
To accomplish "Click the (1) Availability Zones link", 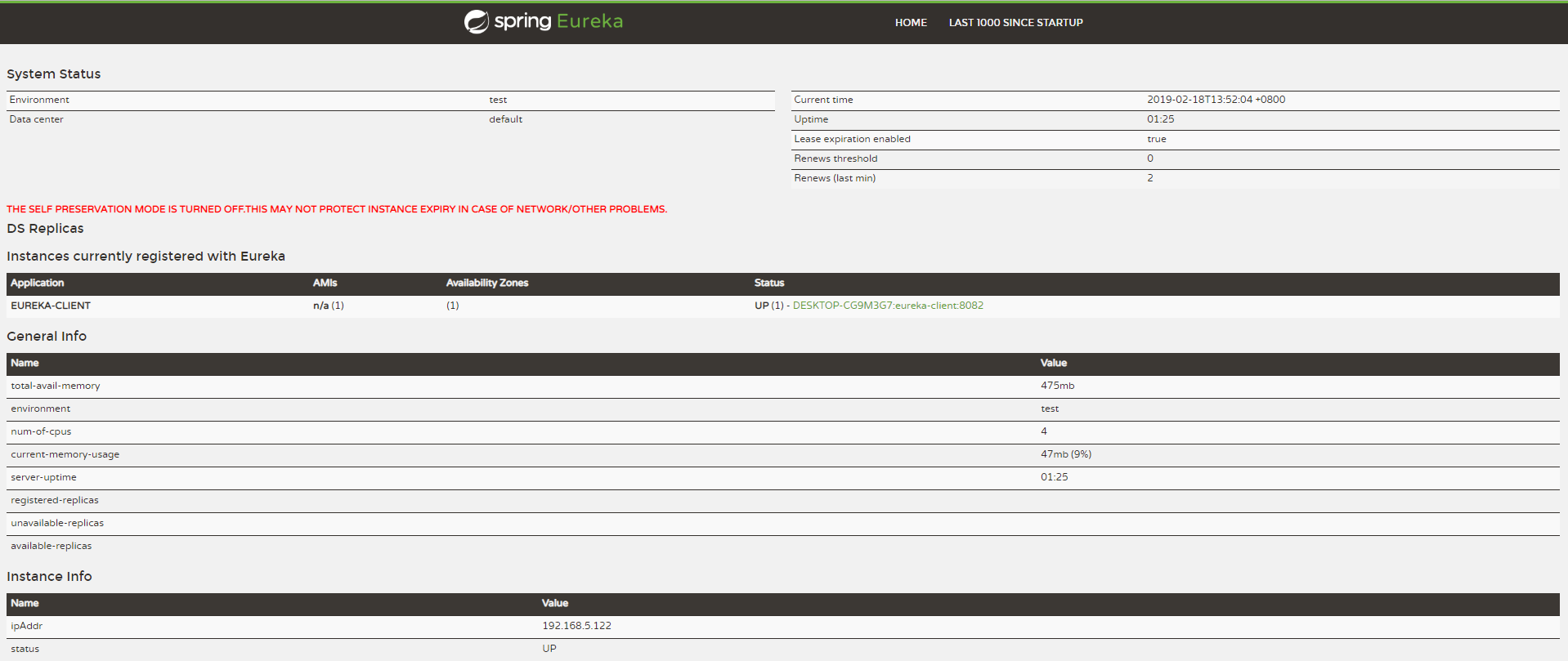I will coord(452,306).
